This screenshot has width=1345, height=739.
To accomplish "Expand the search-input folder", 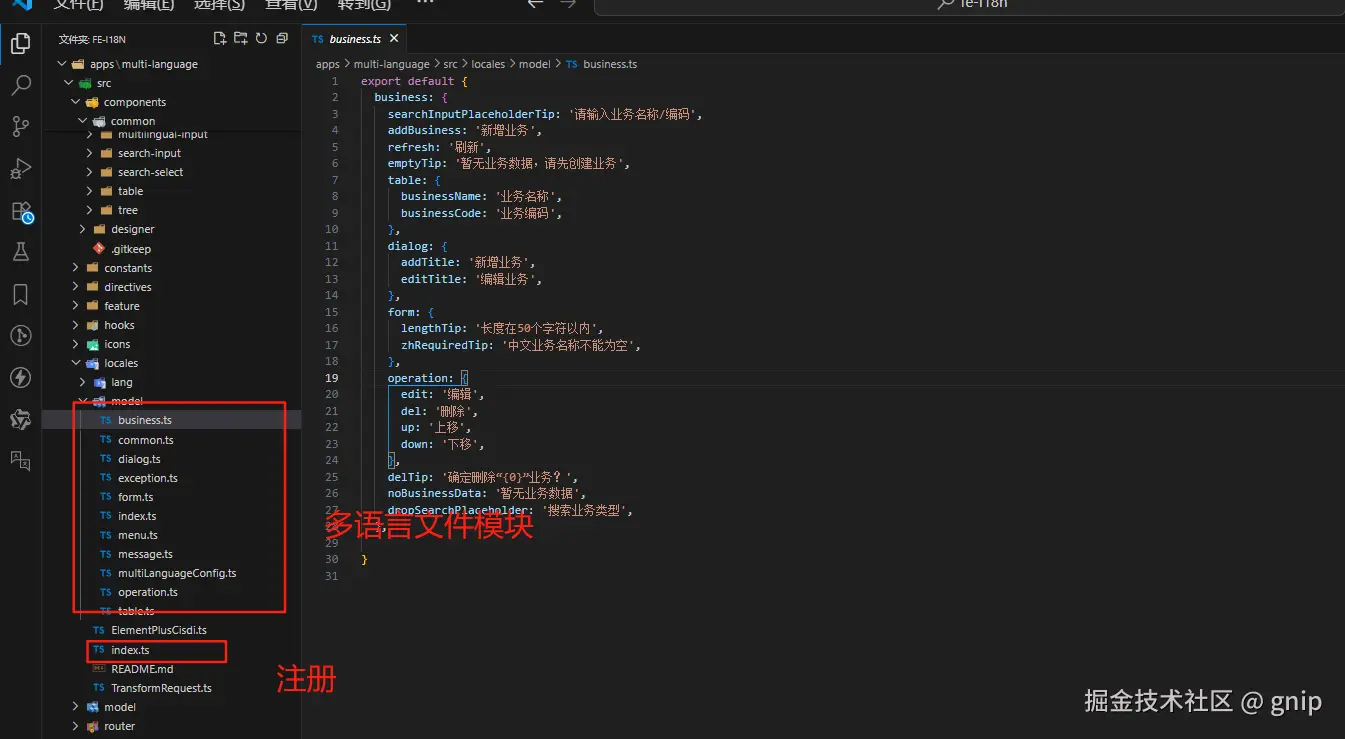I will point(89,153).
